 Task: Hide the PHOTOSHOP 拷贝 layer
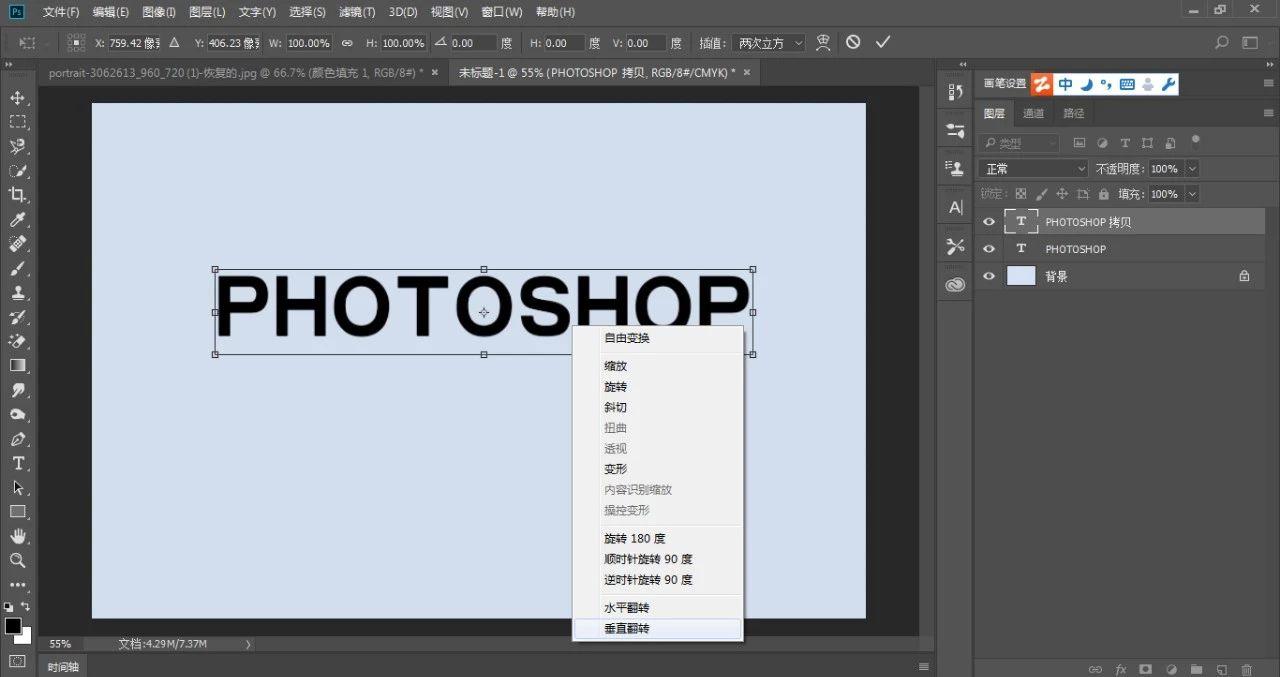989,222
